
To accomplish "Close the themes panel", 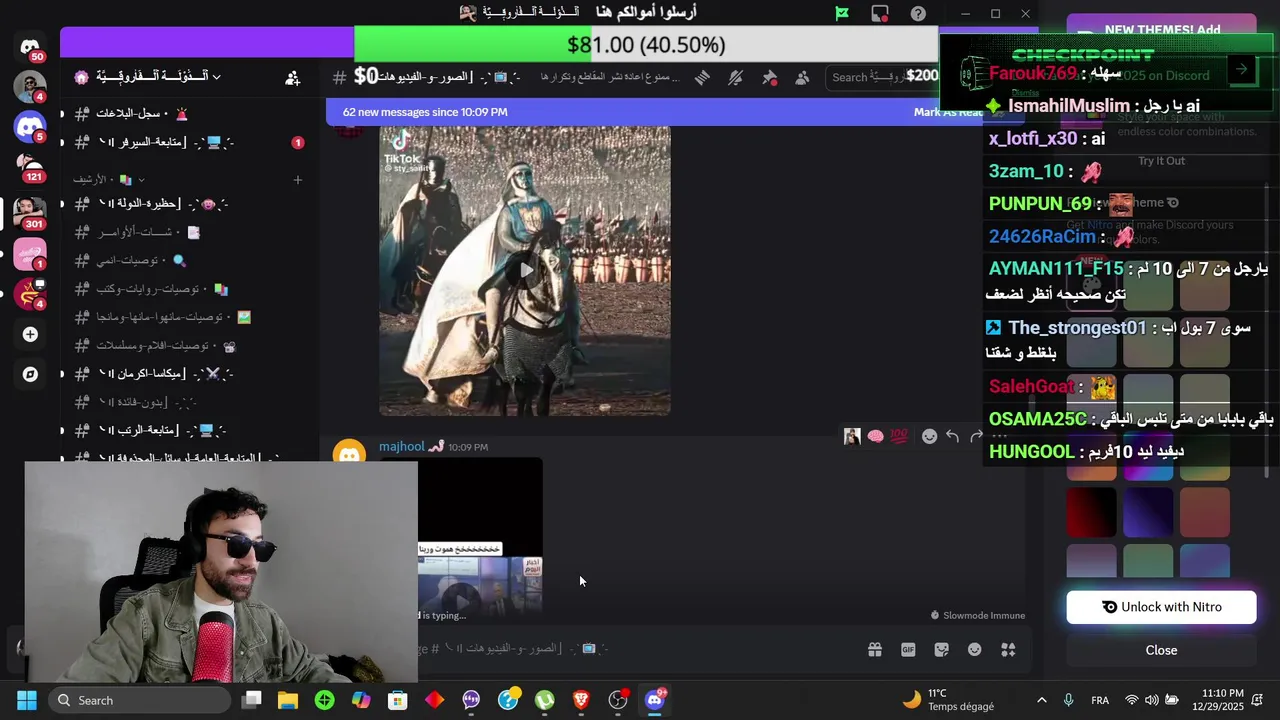I will (1161, 650).
